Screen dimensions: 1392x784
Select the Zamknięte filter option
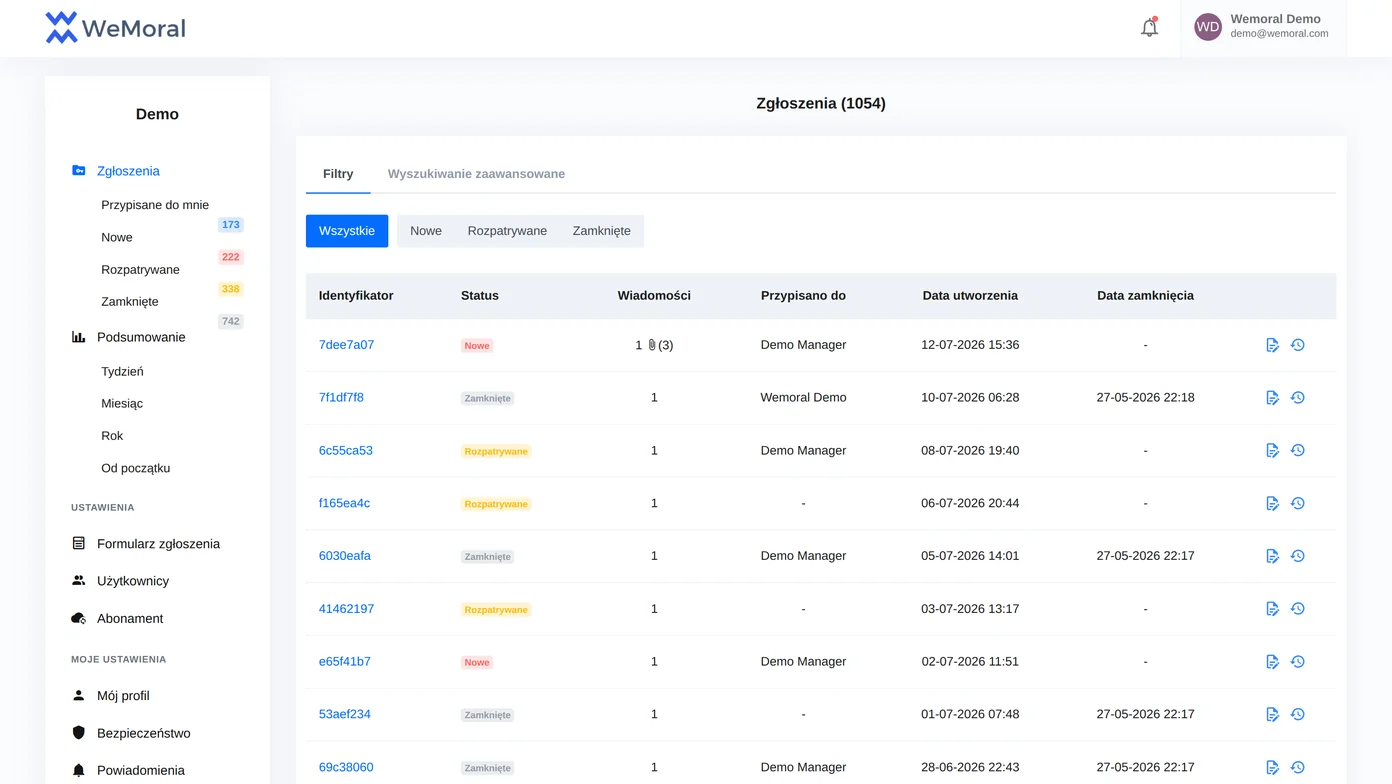click(x=602, y=231)
